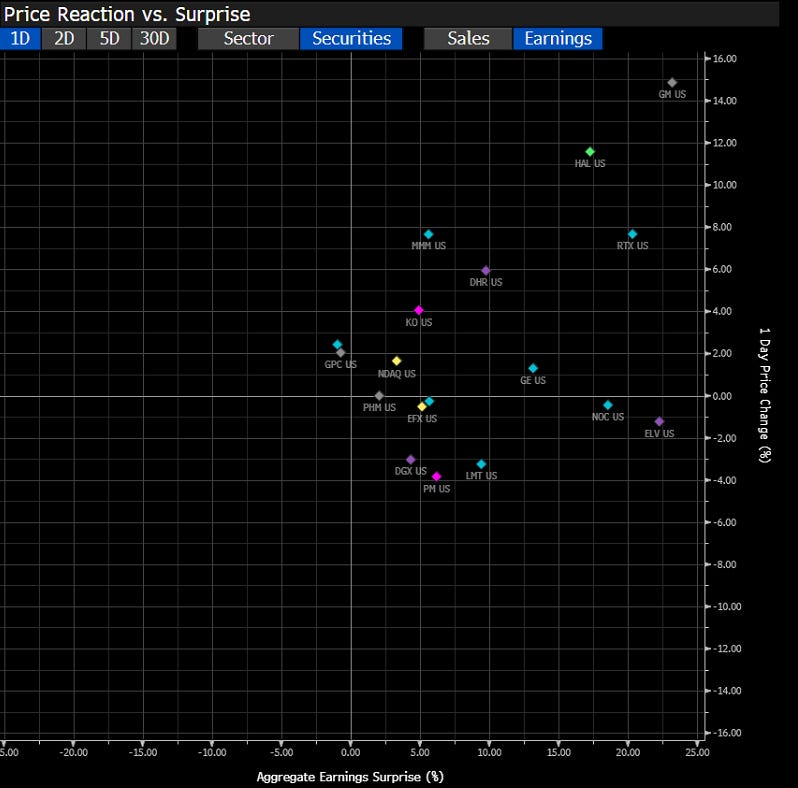Screen dimensions: 798x788
Task: Click the RTX US ticker label
Action: (x=632, y=245)
